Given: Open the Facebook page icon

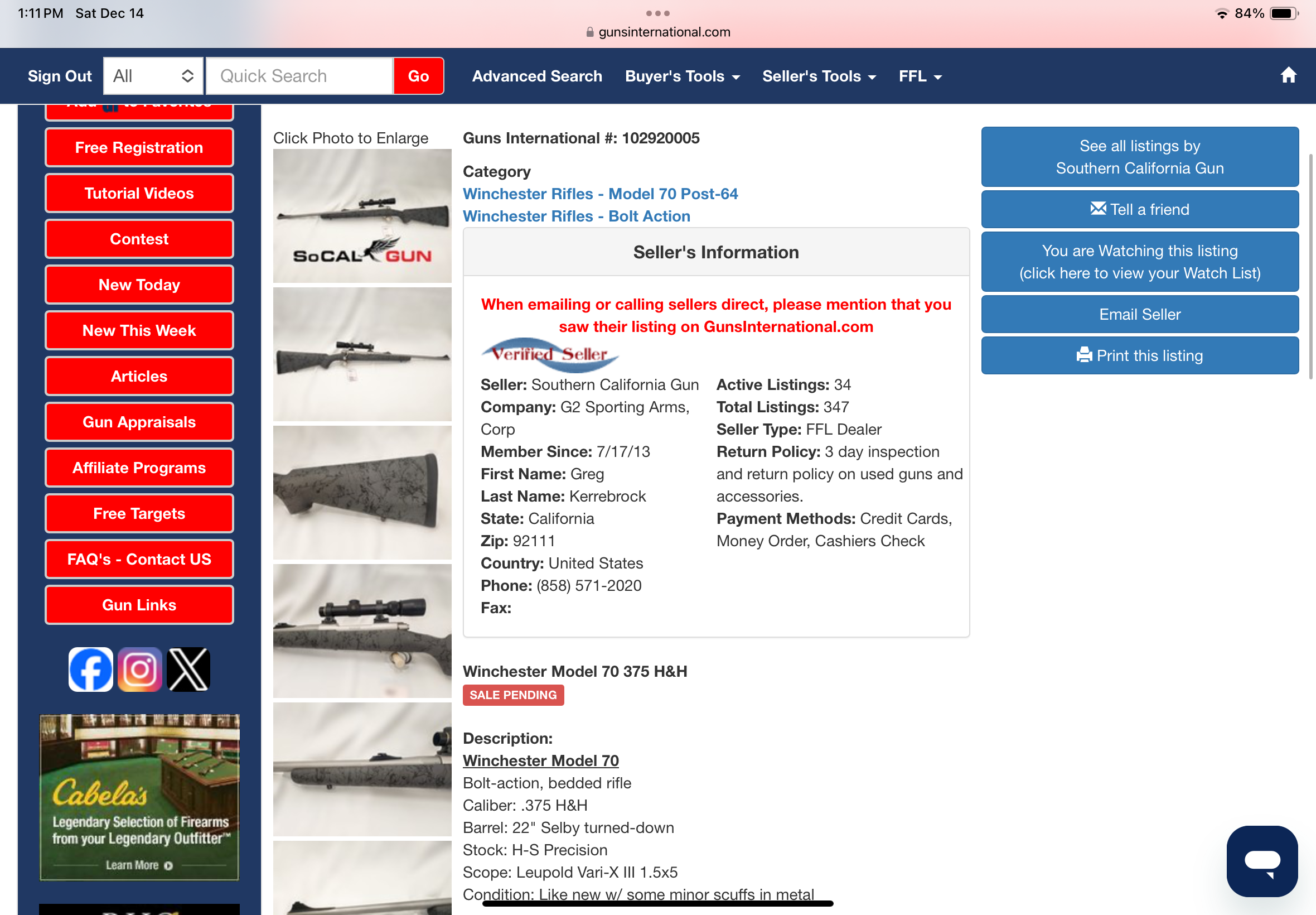Looking at the screenshot, I should click(x=90, y=669).
